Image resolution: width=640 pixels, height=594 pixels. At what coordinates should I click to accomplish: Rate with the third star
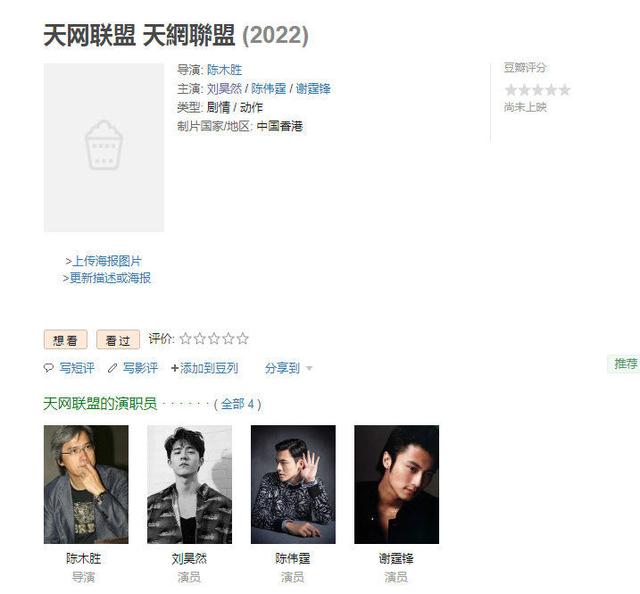(x=214, y=338)
